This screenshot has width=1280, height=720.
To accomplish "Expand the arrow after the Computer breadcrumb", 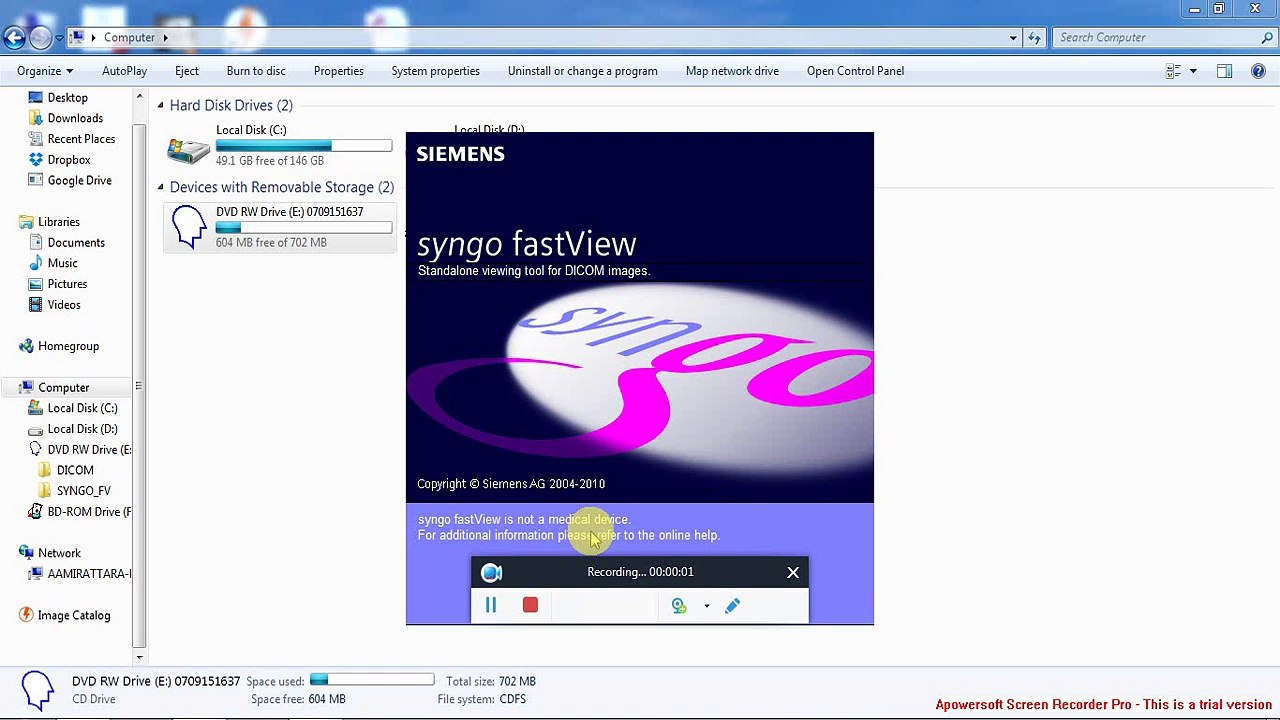I will pos(165,38).
